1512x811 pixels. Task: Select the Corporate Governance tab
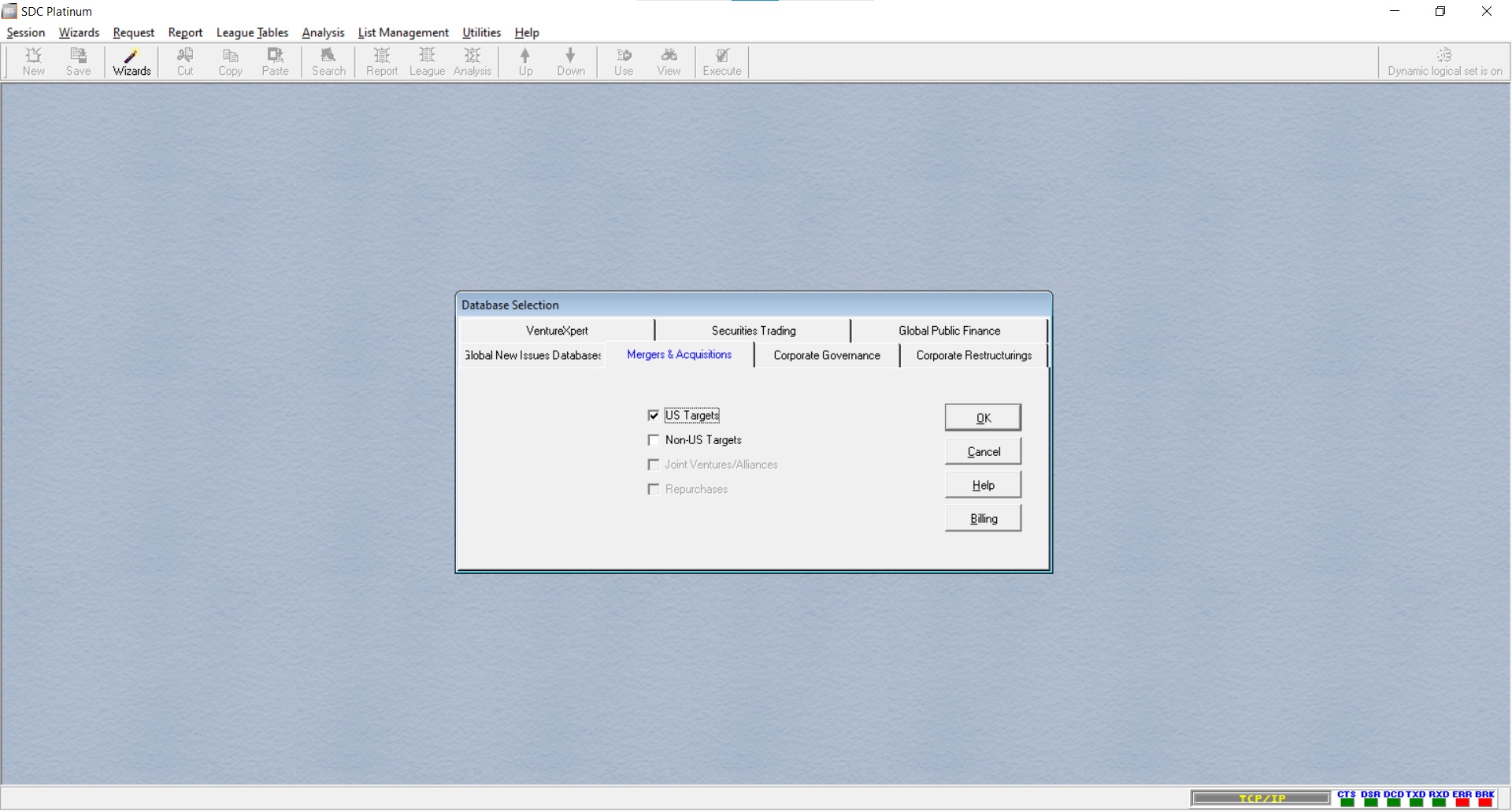(x=827, y=355)
